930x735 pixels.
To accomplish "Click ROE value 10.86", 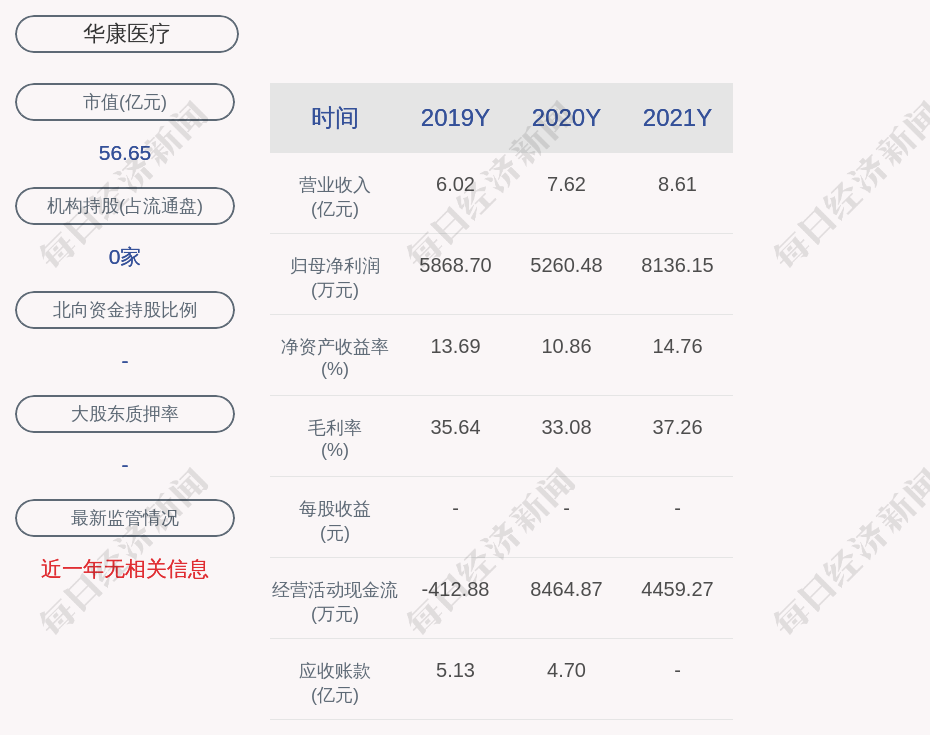I will point(566,346).
